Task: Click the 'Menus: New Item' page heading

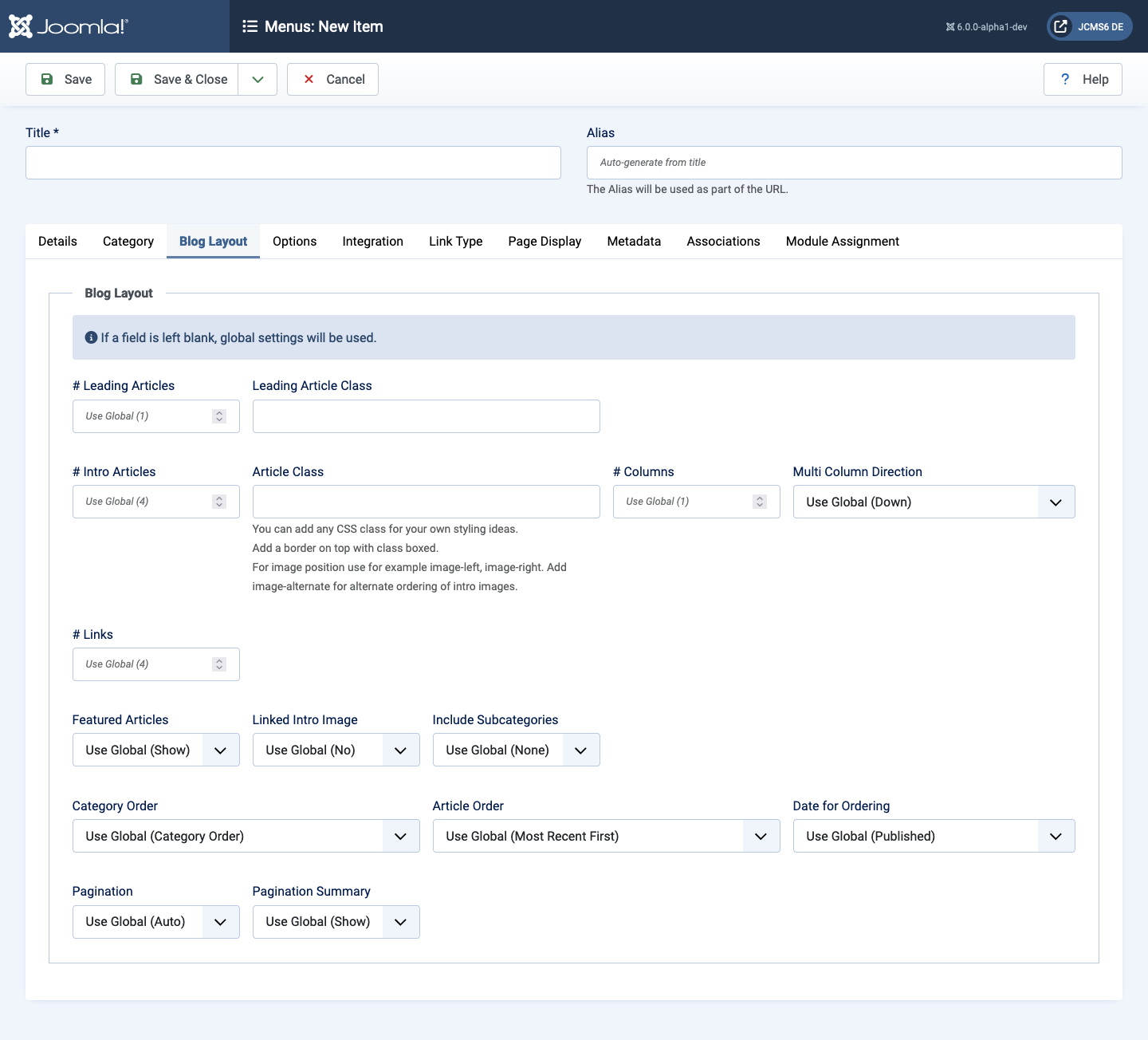Action: coord(324,26)
